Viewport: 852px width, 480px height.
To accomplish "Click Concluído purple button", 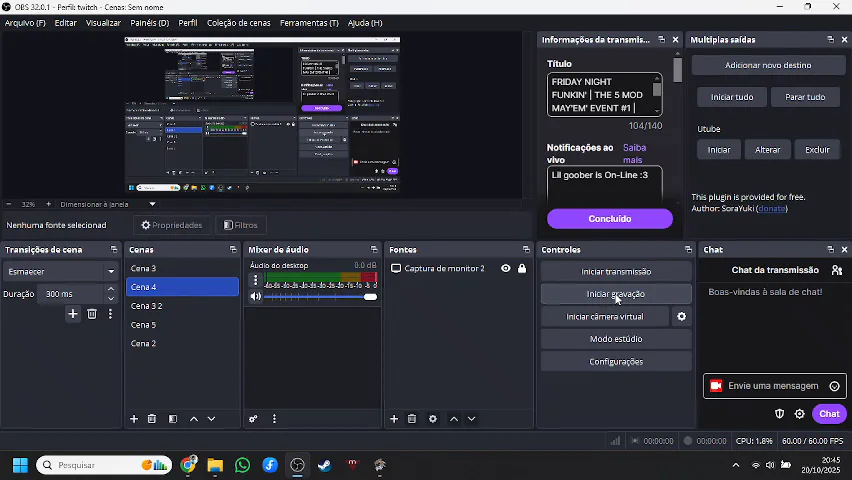I will tap(610, 219).
